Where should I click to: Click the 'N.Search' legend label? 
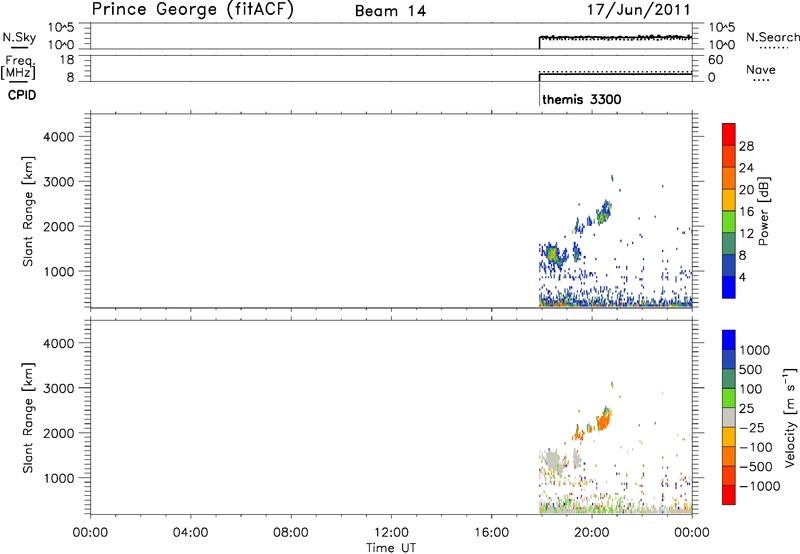[773, 37]
